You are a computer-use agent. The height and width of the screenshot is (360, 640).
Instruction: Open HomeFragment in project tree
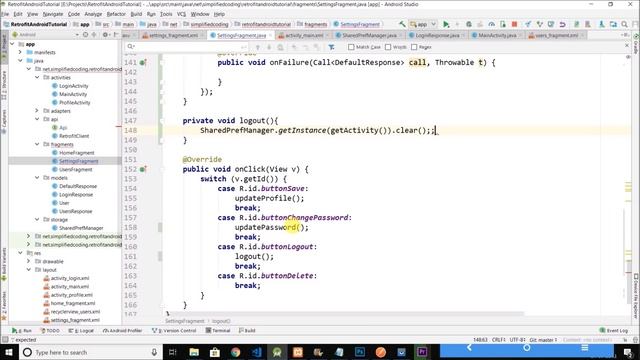pos(76,153)
